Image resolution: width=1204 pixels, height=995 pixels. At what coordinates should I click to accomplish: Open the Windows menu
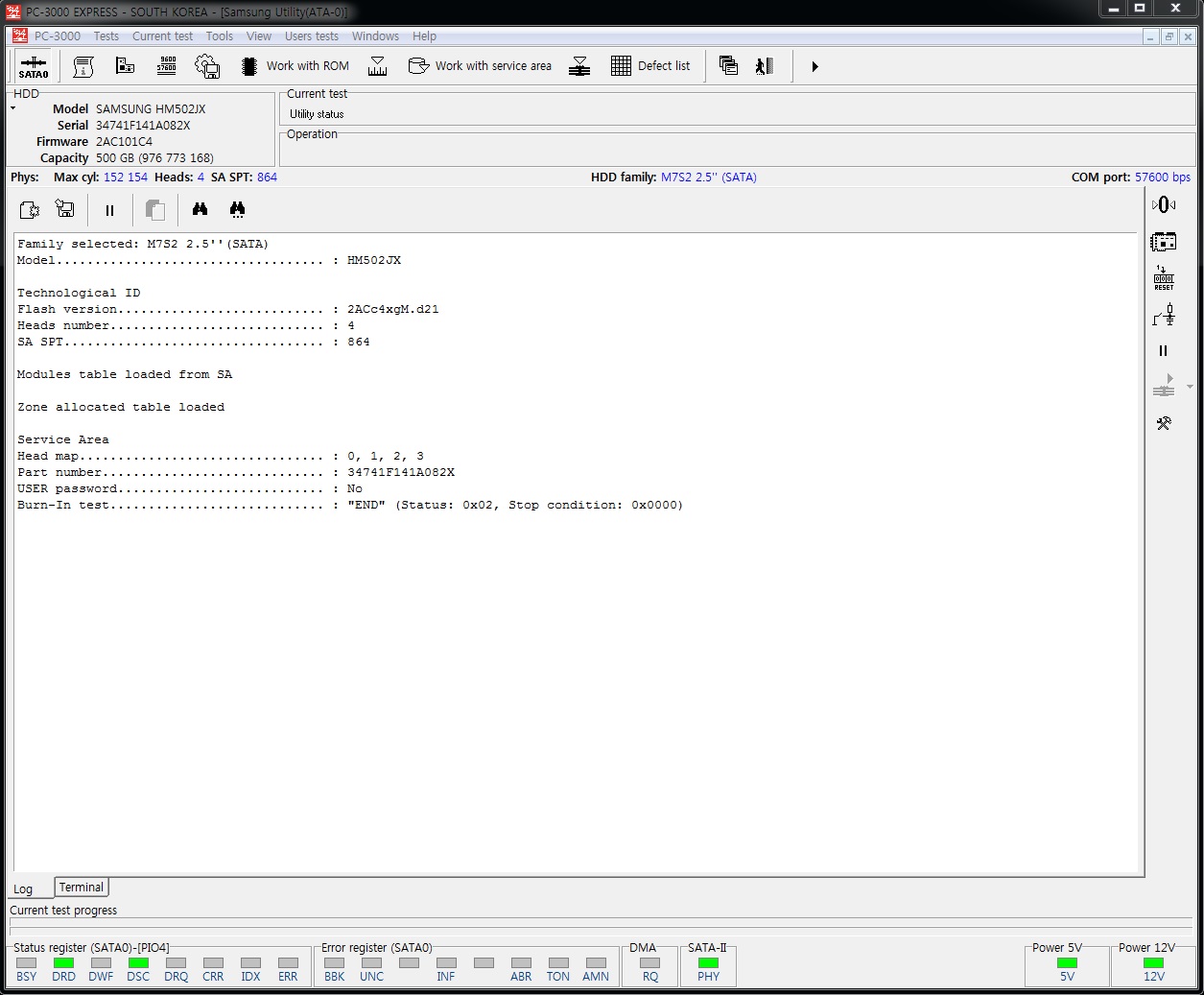[x=375, y=36]
